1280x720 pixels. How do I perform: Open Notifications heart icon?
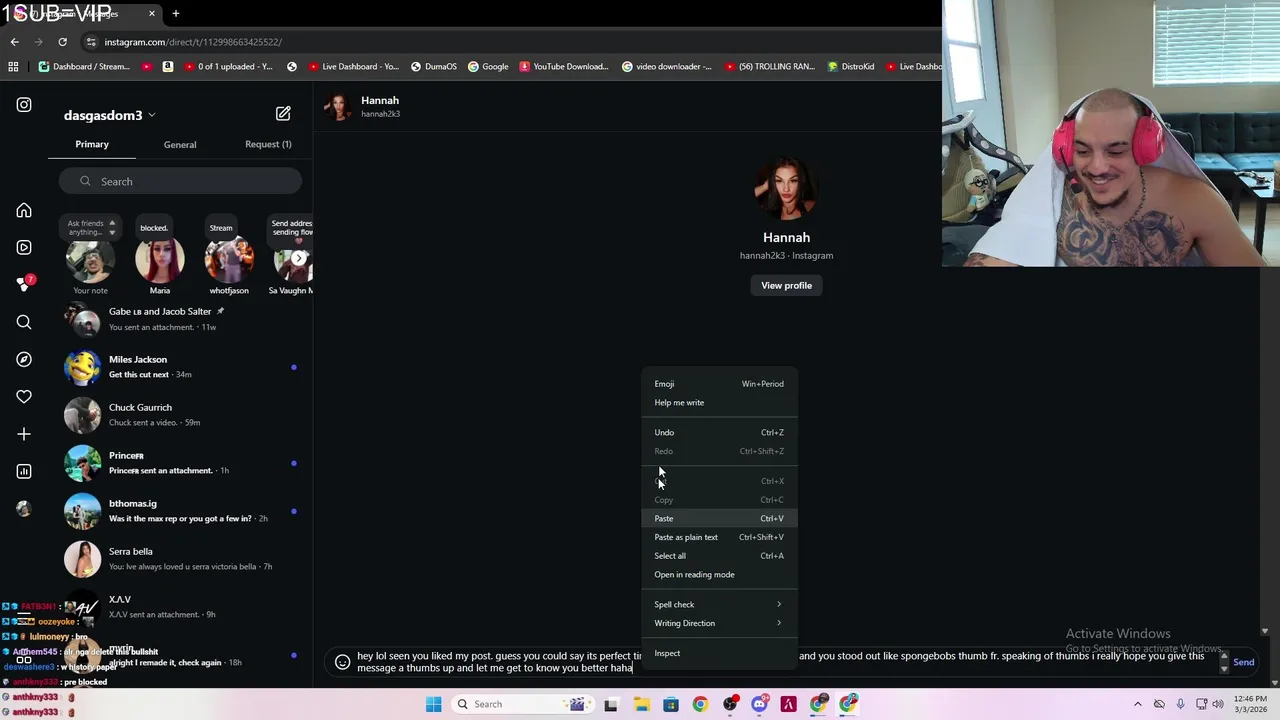pyautogui.click(x=24, y=397)
